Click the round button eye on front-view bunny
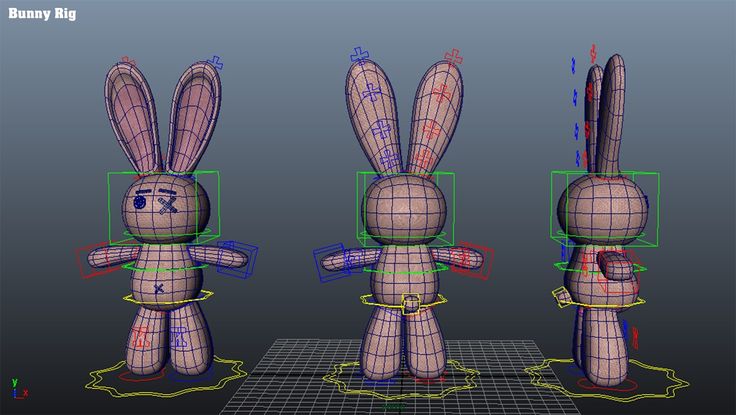This screenshot has height=415, width=736. 140,202
